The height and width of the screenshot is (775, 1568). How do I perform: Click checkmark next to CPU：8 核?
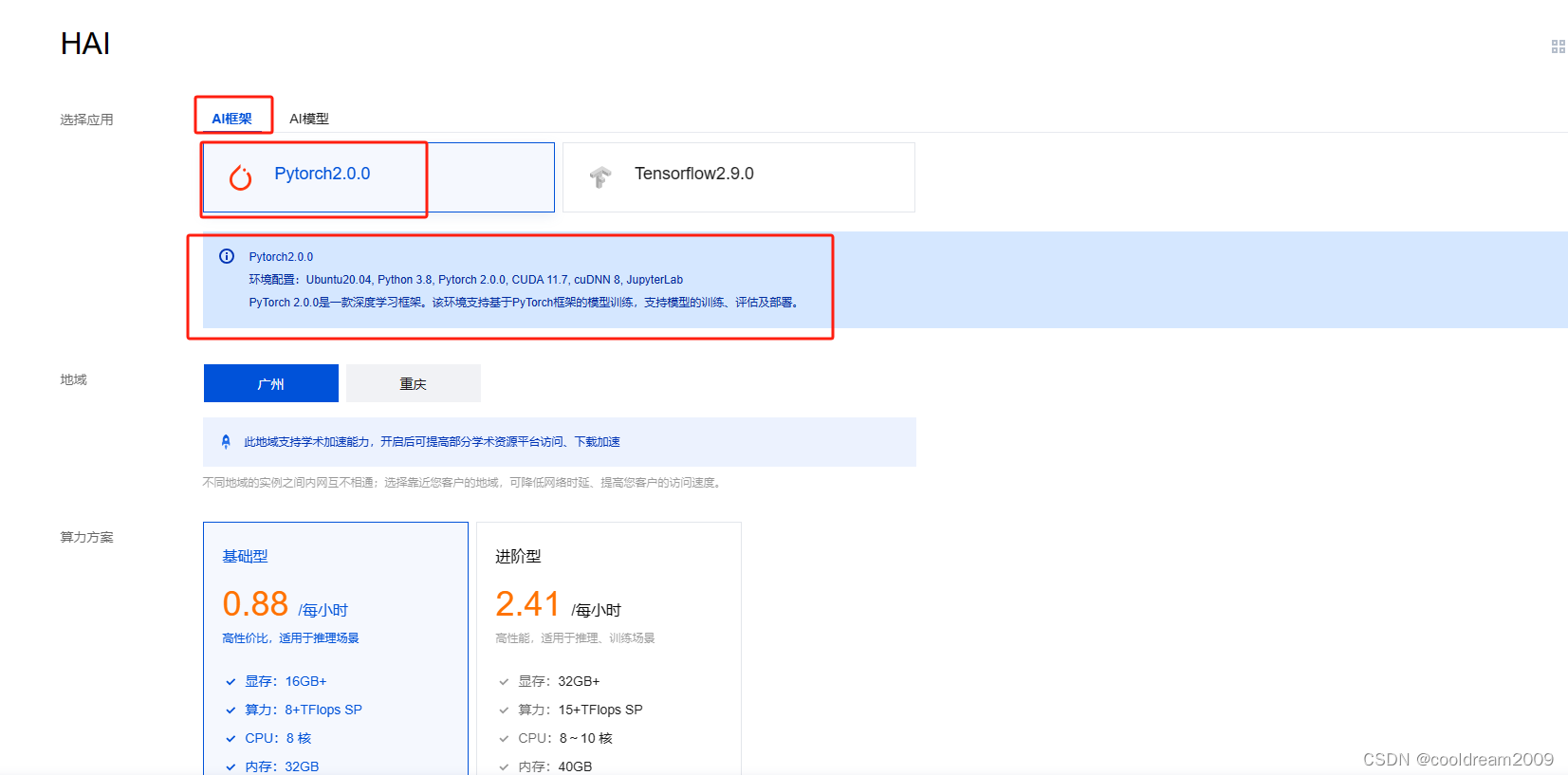click(x=231, y=739)
